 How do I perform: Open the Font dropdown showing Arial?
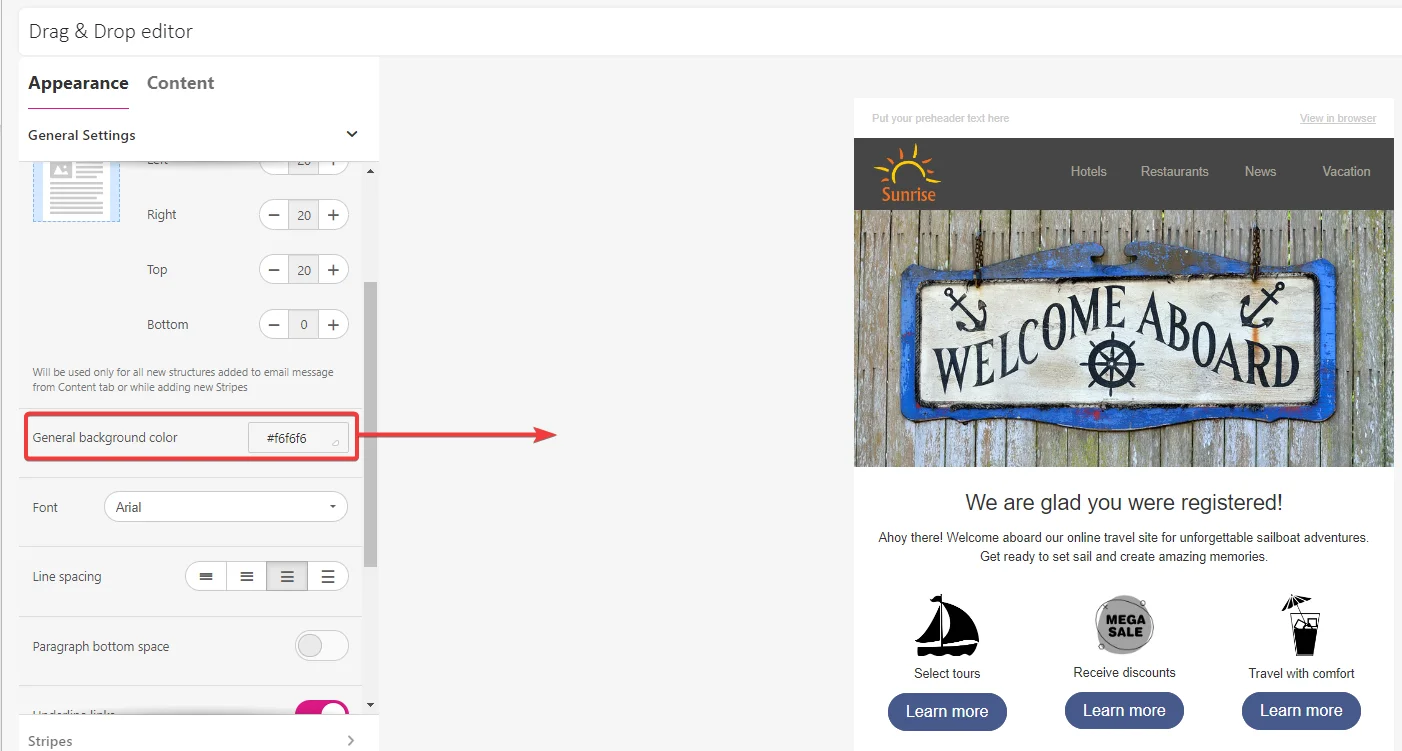pos(226,507)
